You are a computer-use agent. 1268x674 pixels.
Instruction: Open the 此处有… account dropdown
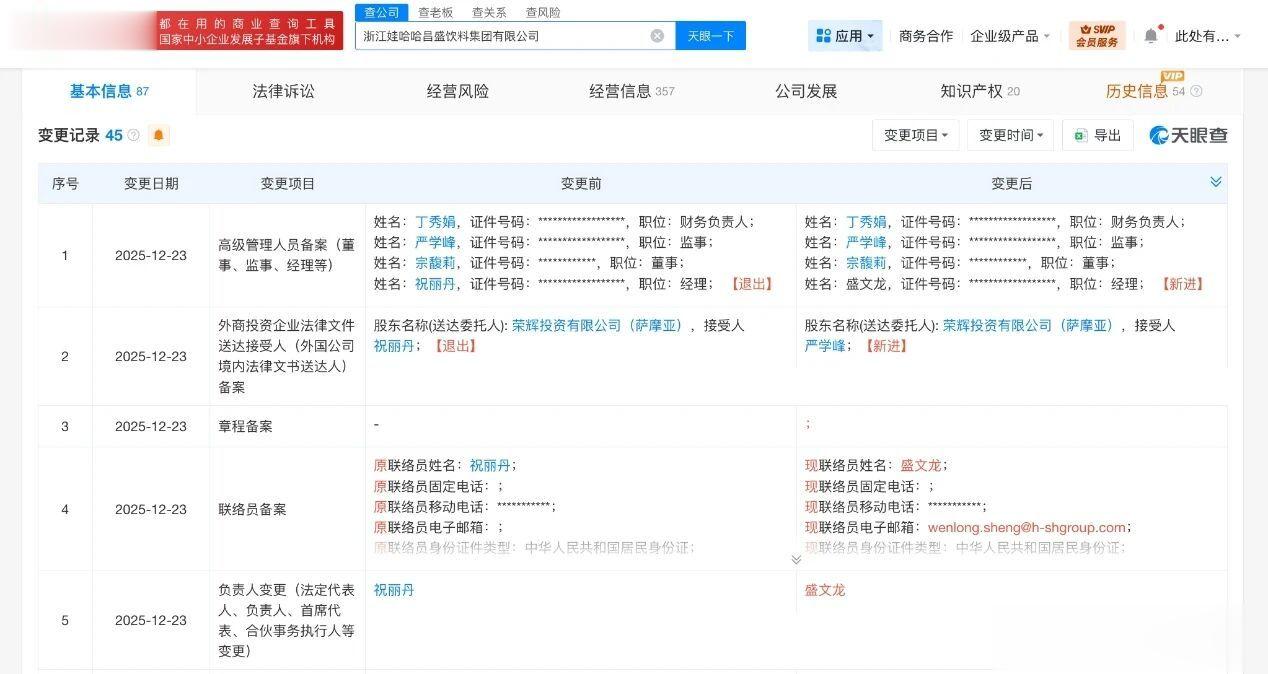point(1208,36)
